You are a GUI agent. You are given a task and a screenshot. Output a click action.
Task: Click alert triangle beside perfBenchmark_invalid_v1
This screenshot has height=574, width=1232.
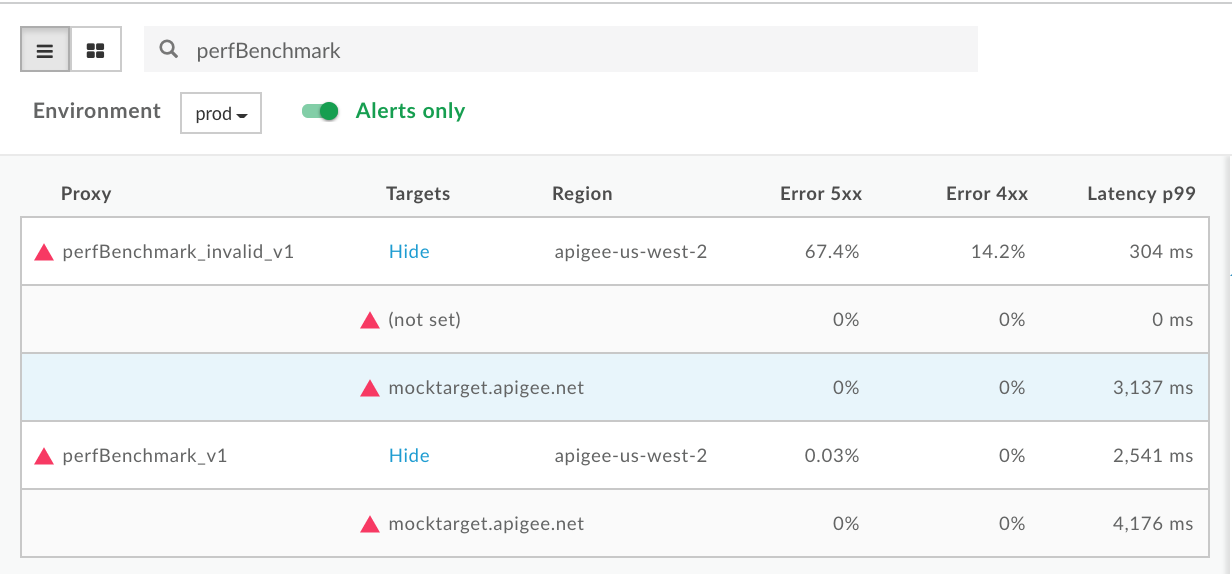tap(44, 252)
